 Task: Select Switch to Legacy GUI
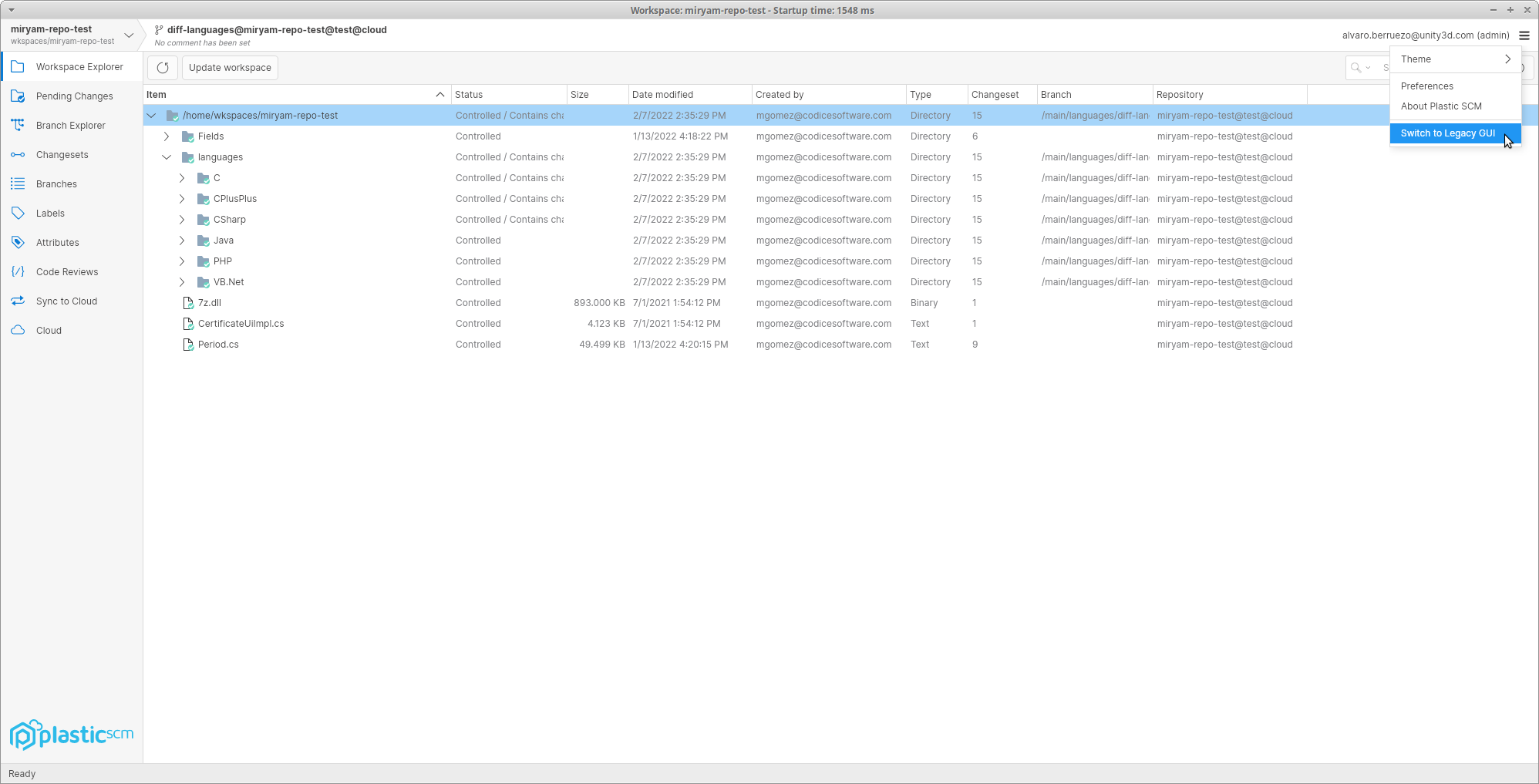tap(1447, 133)
